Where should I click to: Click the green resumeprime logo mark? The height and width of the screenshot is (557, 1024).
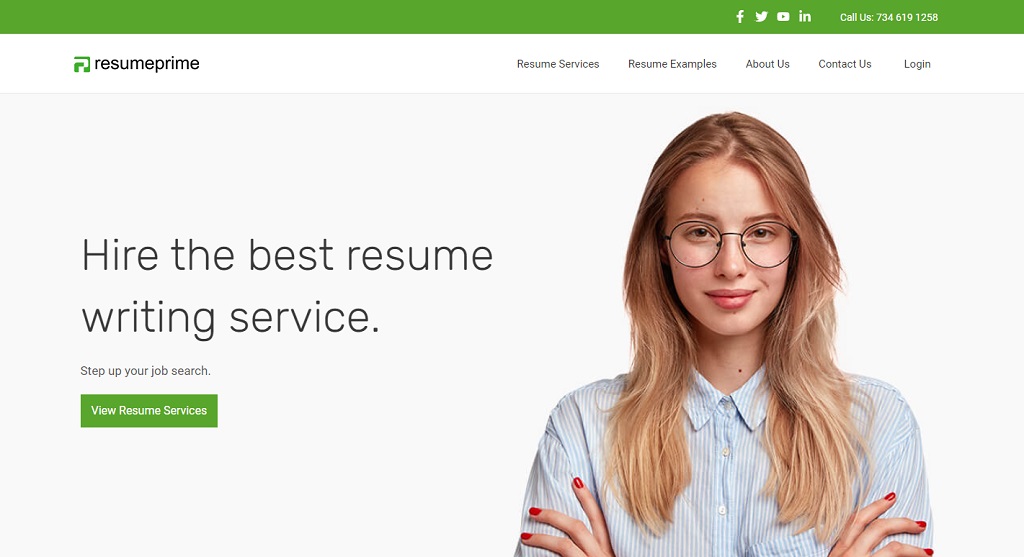tap(82, 64)
